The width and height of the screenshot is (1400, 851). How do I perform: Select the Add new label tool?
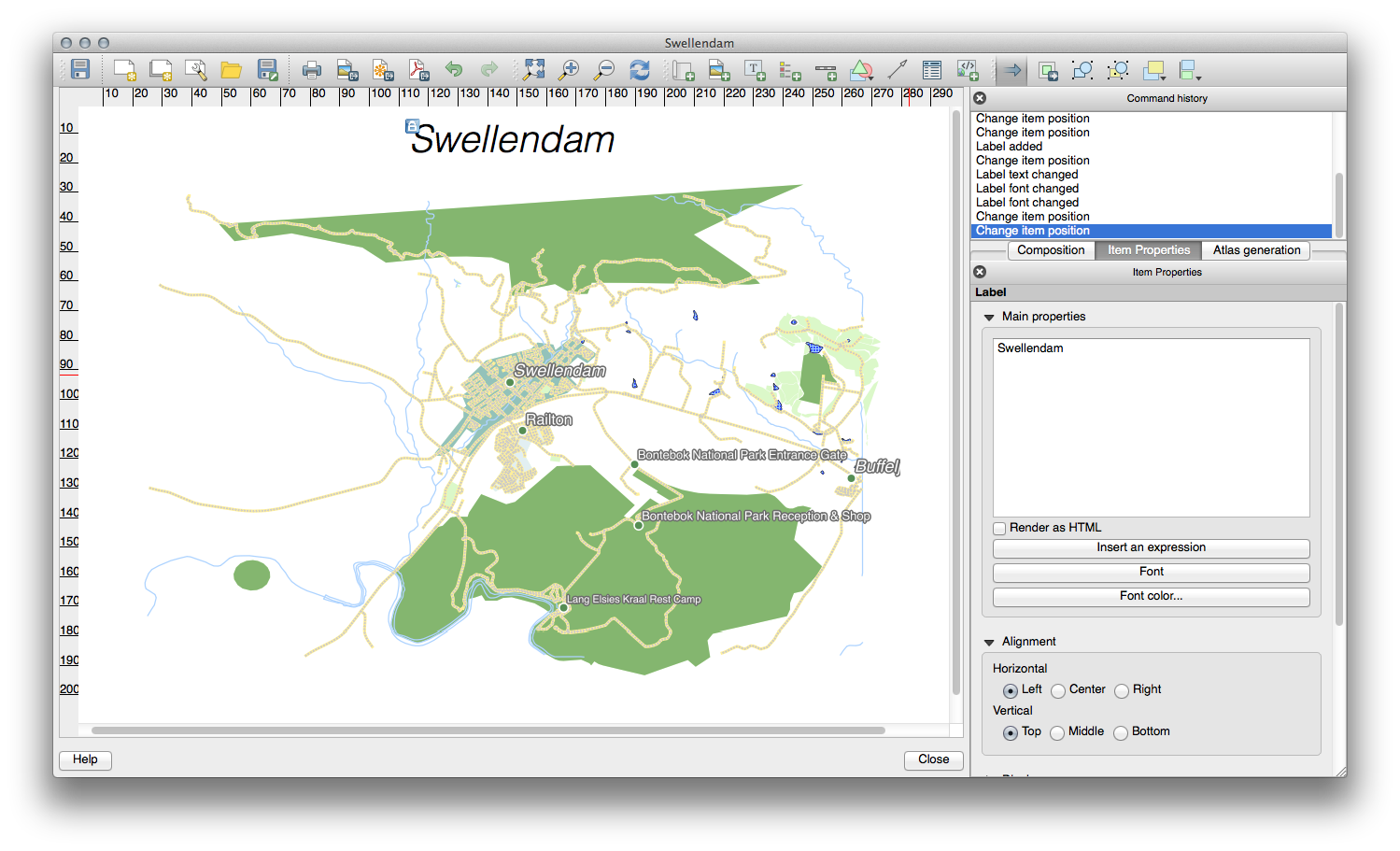(755, 70)
